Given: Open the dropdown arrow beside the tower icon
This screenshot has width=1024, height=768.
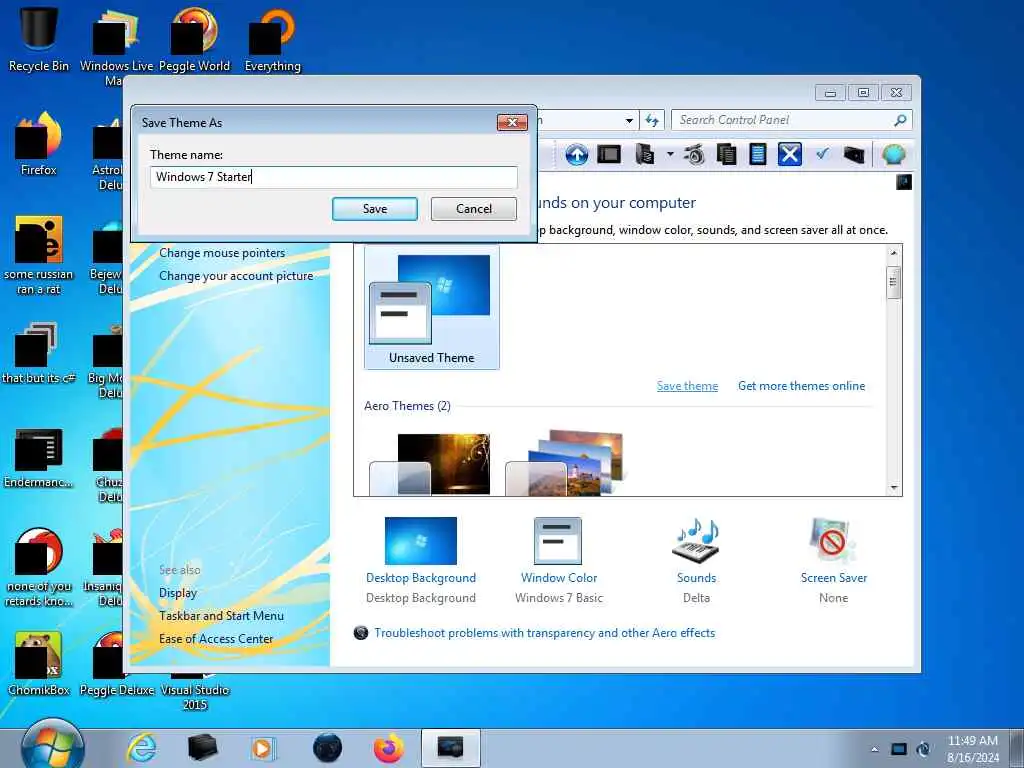Looking at the screenshot, I should 670,155.
